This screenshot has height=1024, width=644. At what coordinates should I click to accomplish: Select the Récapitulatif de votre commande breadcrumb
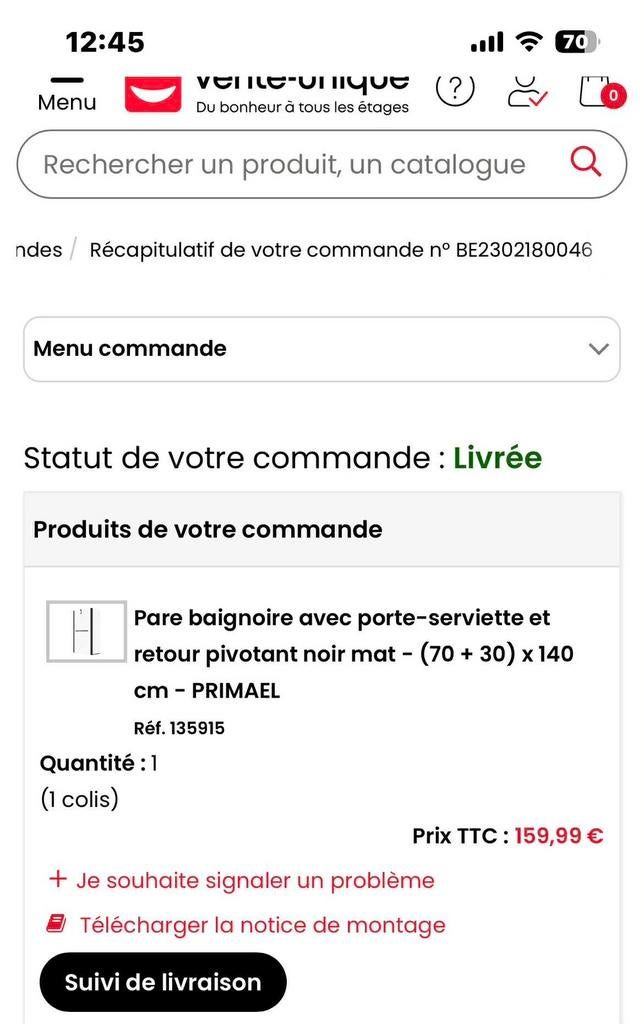340,249
